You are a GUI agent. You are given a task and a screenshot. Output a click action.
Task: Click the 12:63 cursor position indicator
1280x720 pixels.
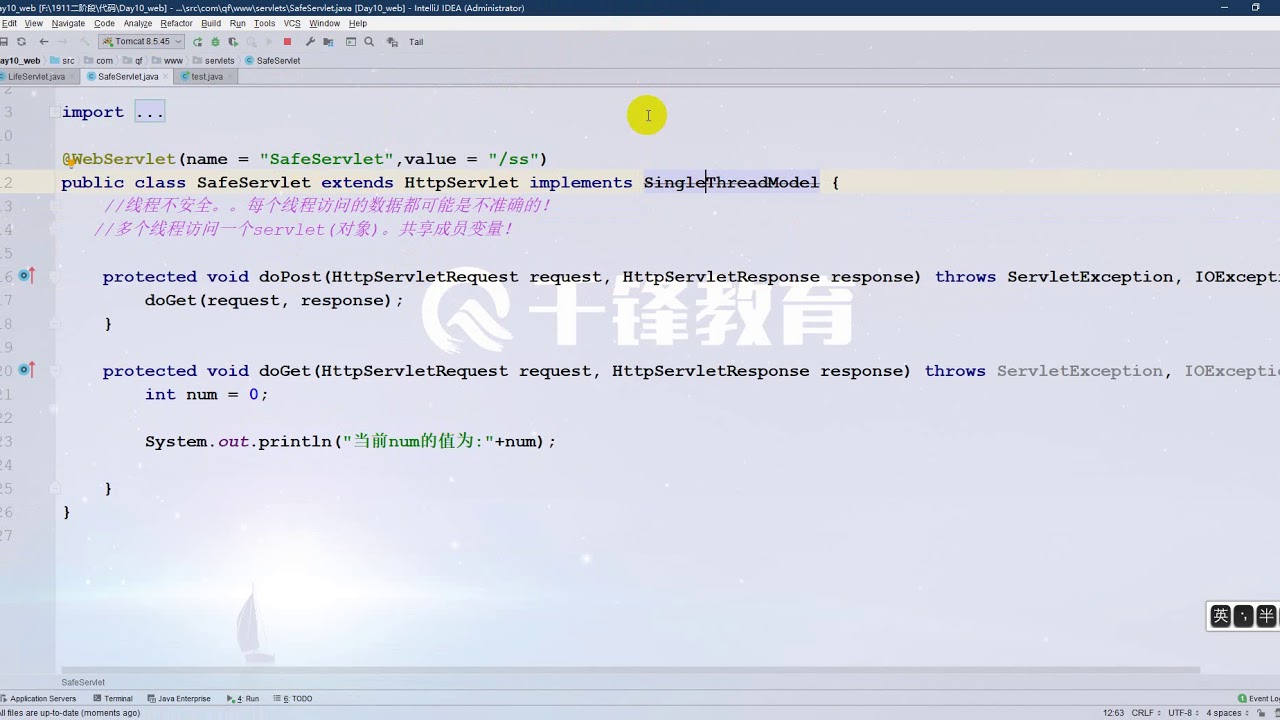coord(1113,713)
